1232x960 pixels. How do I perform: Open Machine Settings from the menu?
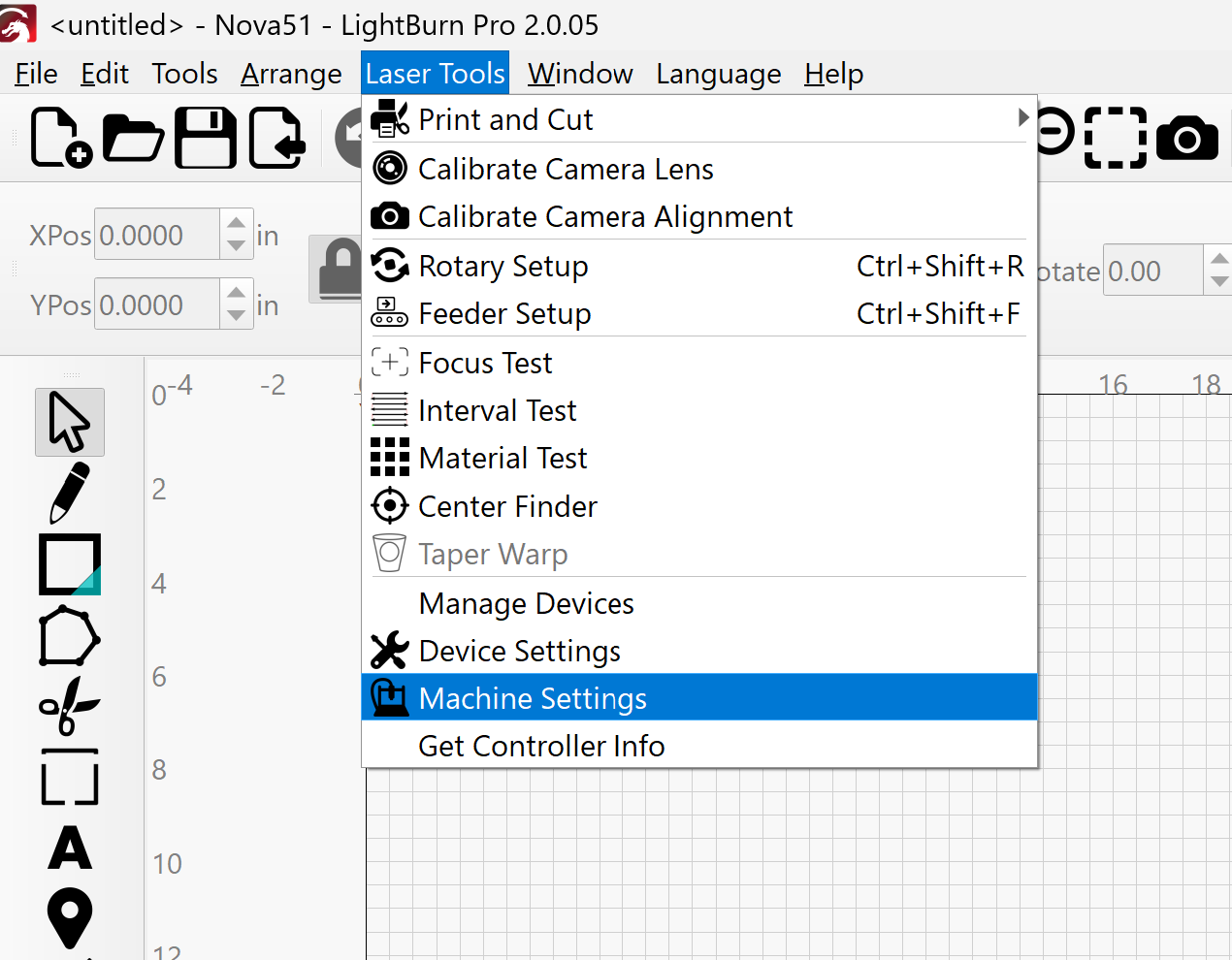[533, 698]
